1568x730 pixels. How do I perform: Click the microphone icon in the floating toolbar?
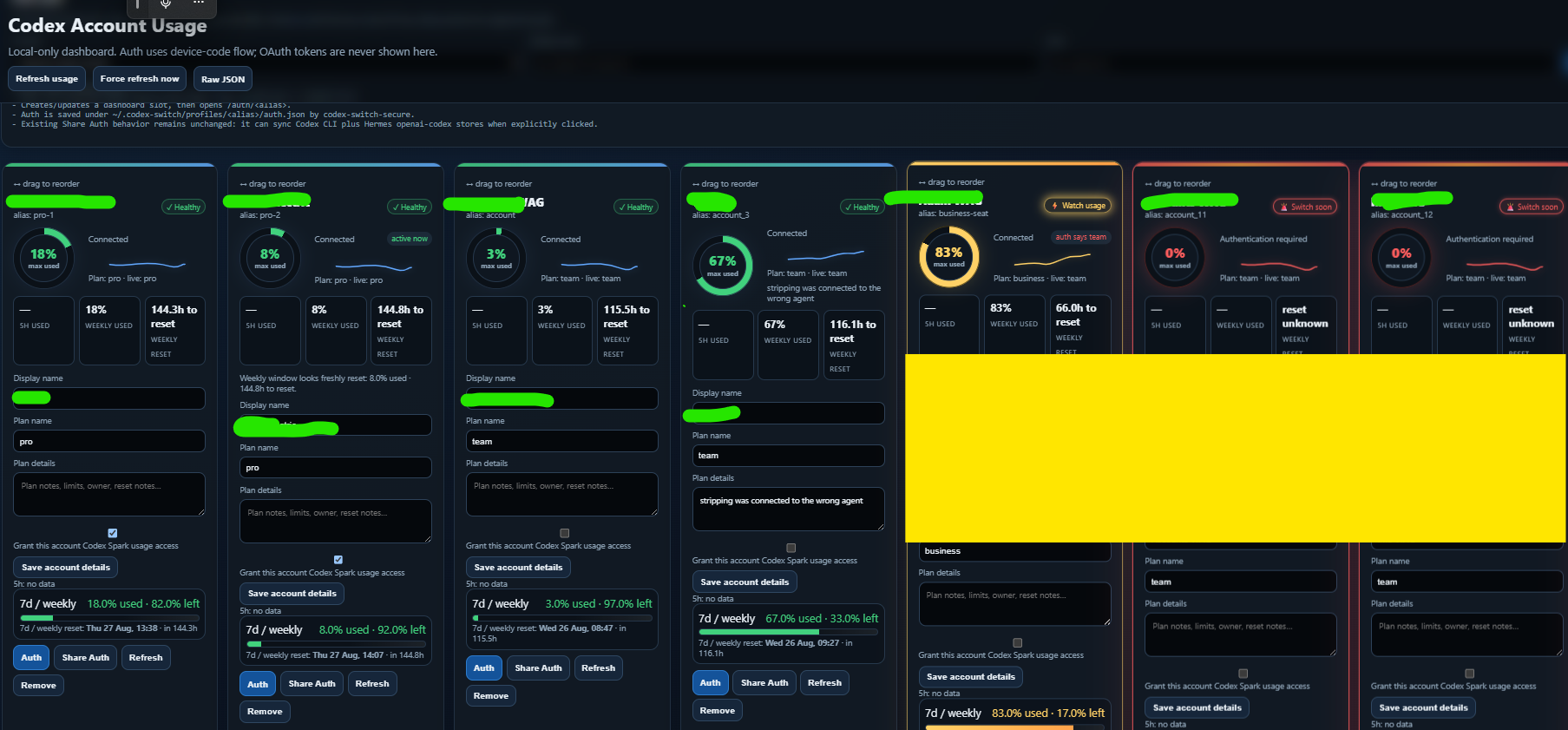pyautogui.click(x=166, y=3)
